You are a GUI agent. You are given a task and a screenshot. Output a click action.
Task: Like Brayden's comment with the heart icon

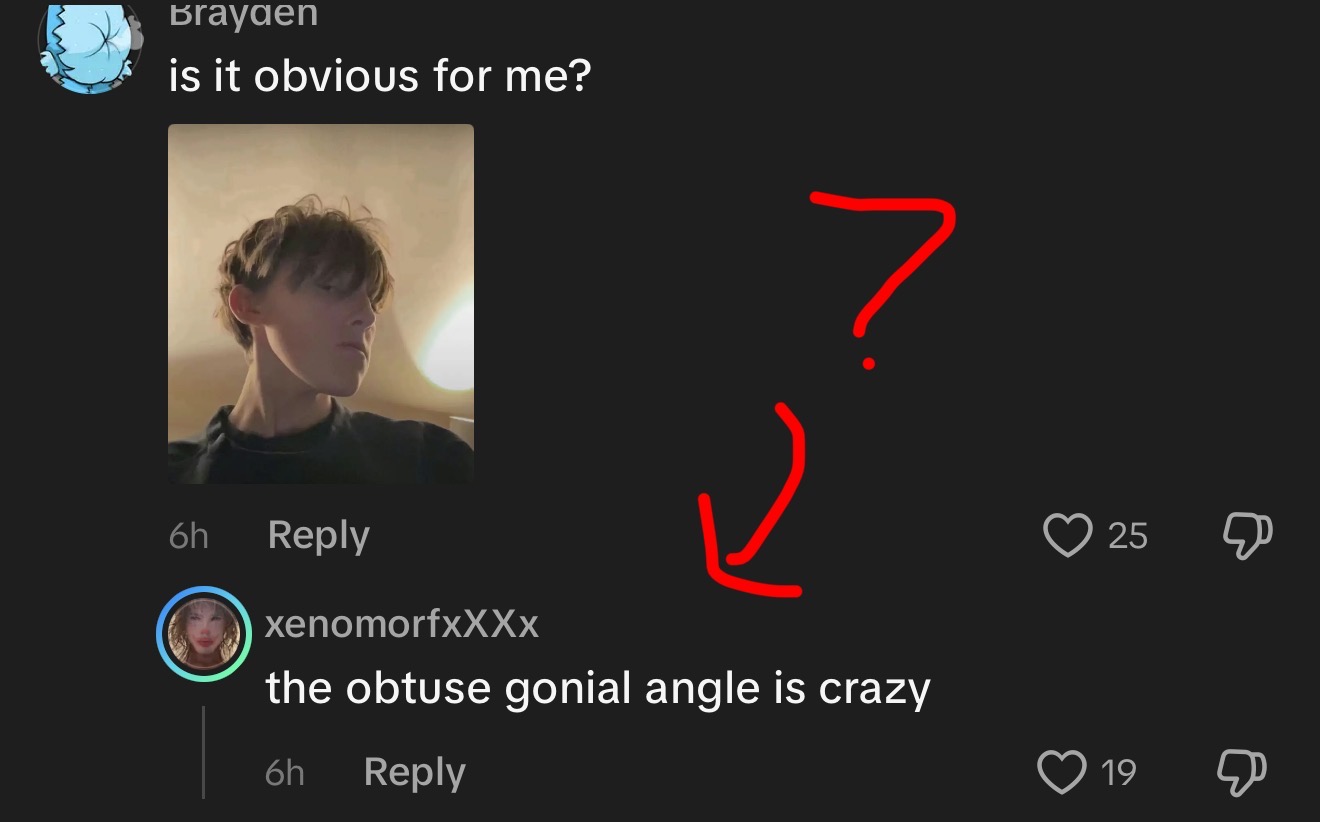pos(1069,535)
